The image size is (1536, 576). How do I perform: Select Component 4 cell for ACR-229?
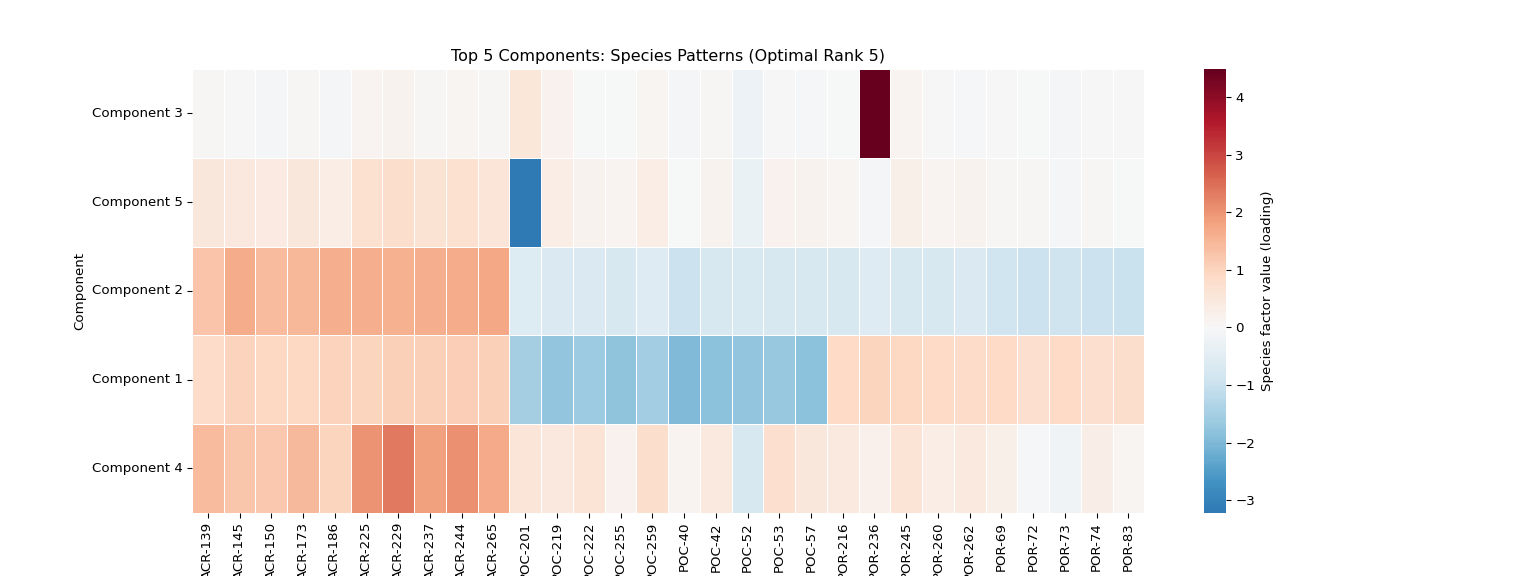pyautogui.click(x=398, y=468)
